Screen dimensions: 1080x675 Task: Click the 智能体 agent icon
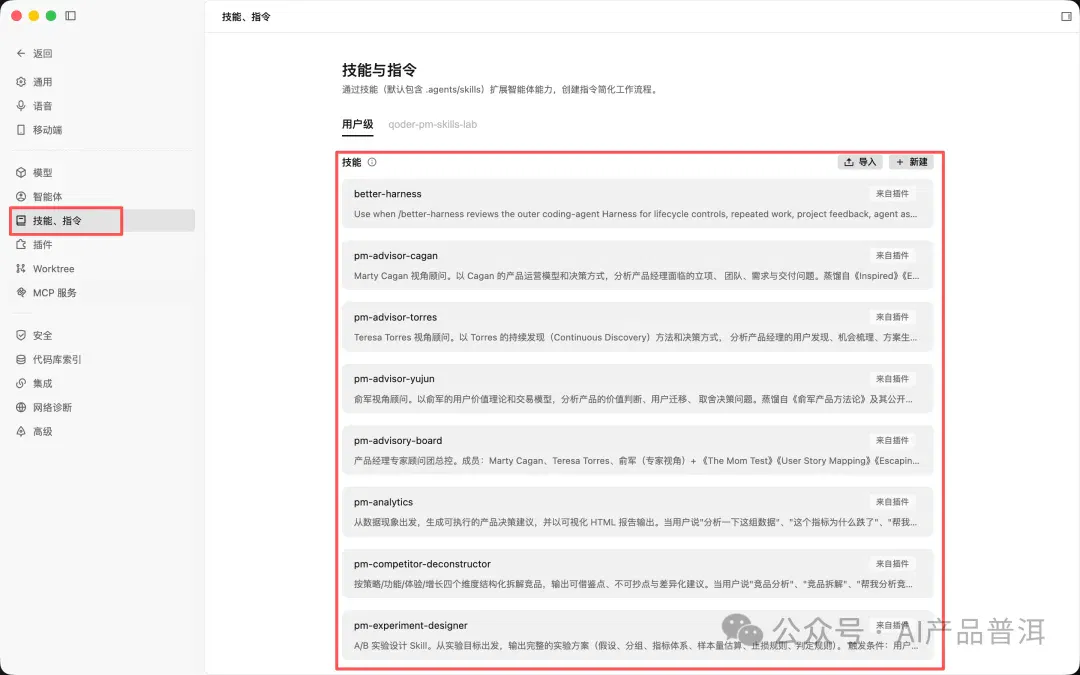21,196
